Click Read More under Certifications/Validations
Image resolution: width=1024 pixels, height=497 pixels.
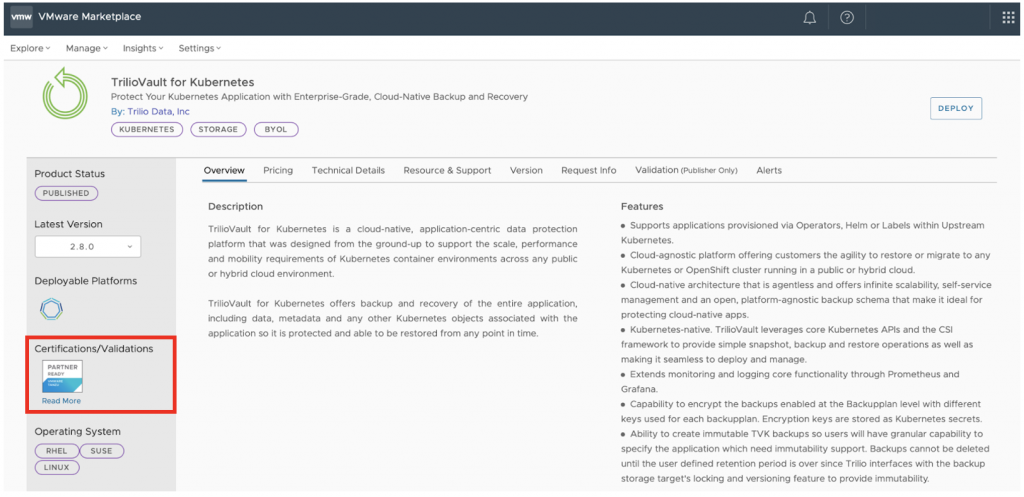pyautogui.click(x=61, y=400)
